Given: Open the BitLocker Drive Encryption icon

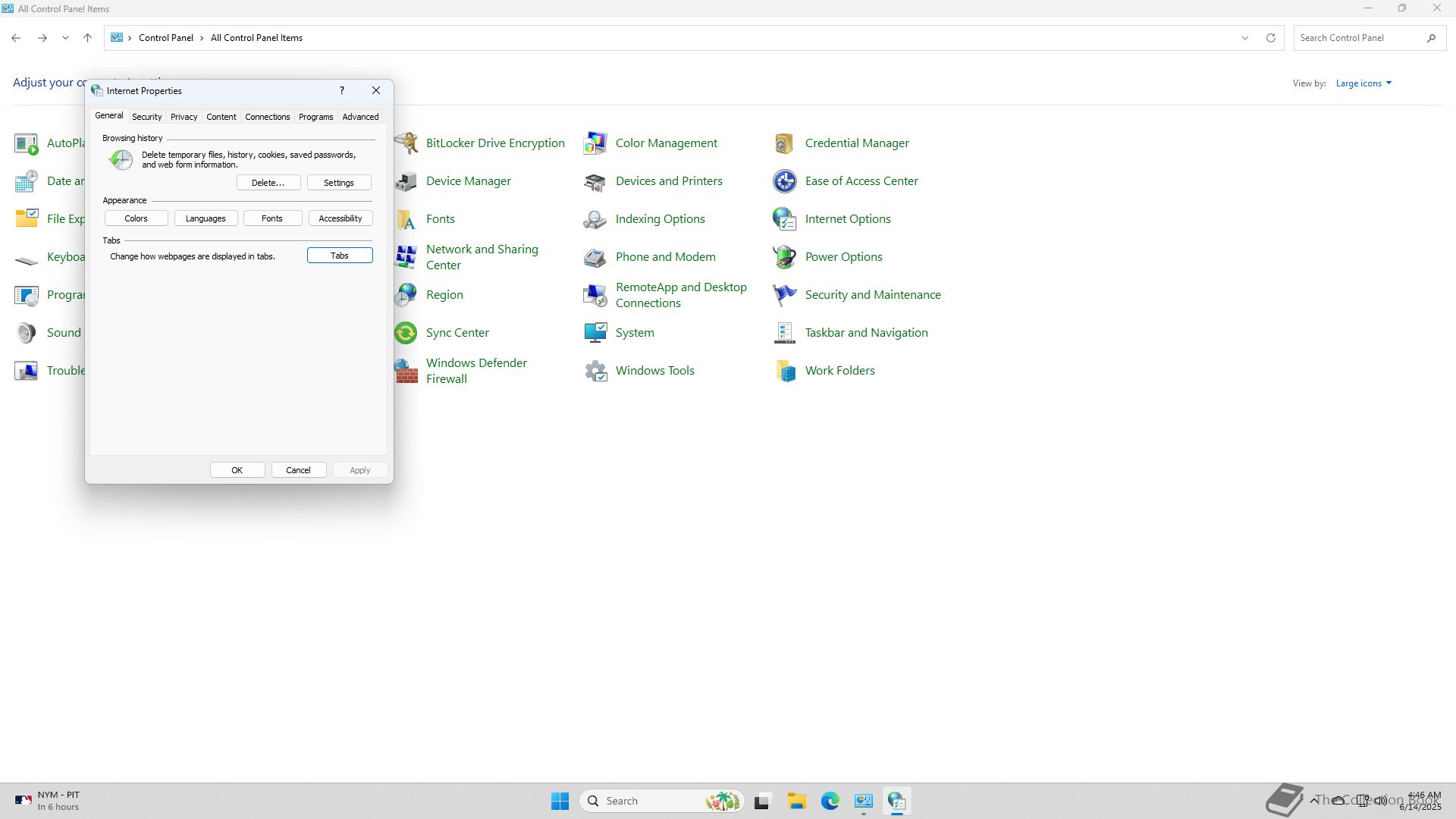Looking at the screenshot, I should click(407, 143).
